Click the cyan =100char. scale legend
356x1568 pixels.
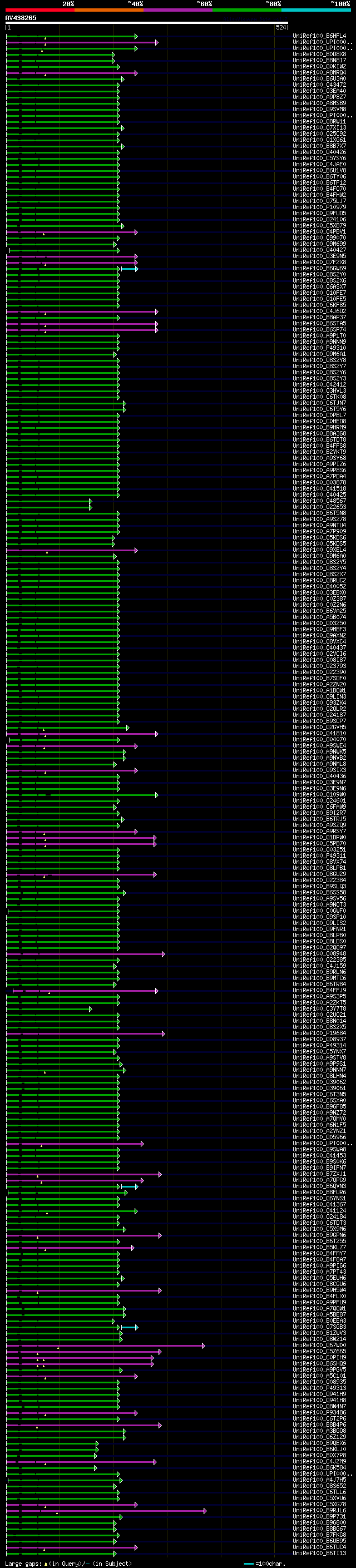pyautogui.click(x=265, y=1563)
